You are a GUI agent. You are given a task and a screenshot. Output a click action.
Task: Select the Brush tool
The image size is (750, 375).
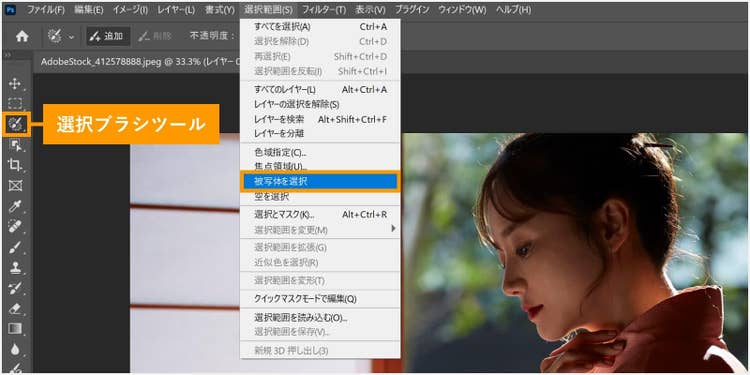coord(15,247)
